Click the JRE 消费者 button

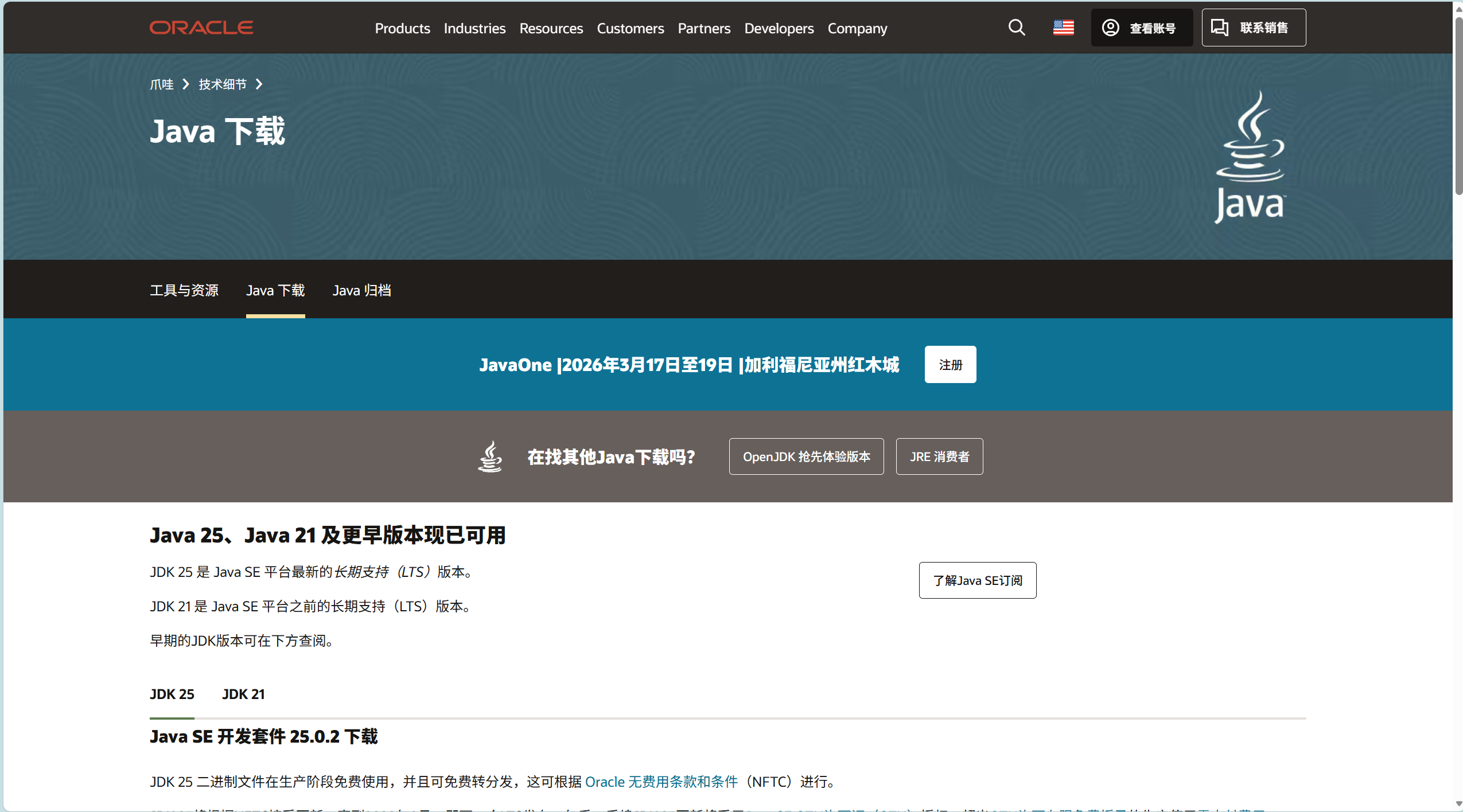coord(939,456)
